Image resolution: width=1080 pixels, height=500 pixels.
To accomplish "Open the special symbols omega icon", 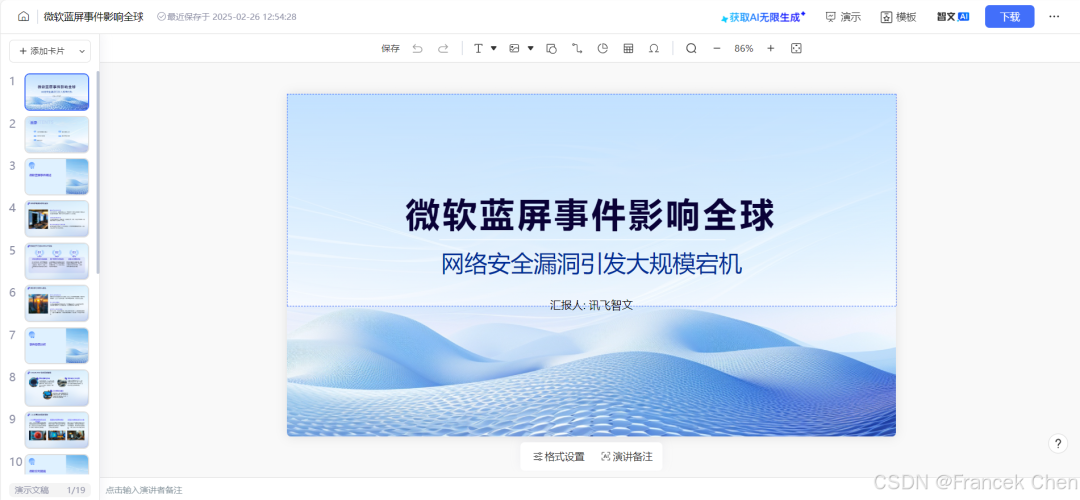I will [654, 48].
